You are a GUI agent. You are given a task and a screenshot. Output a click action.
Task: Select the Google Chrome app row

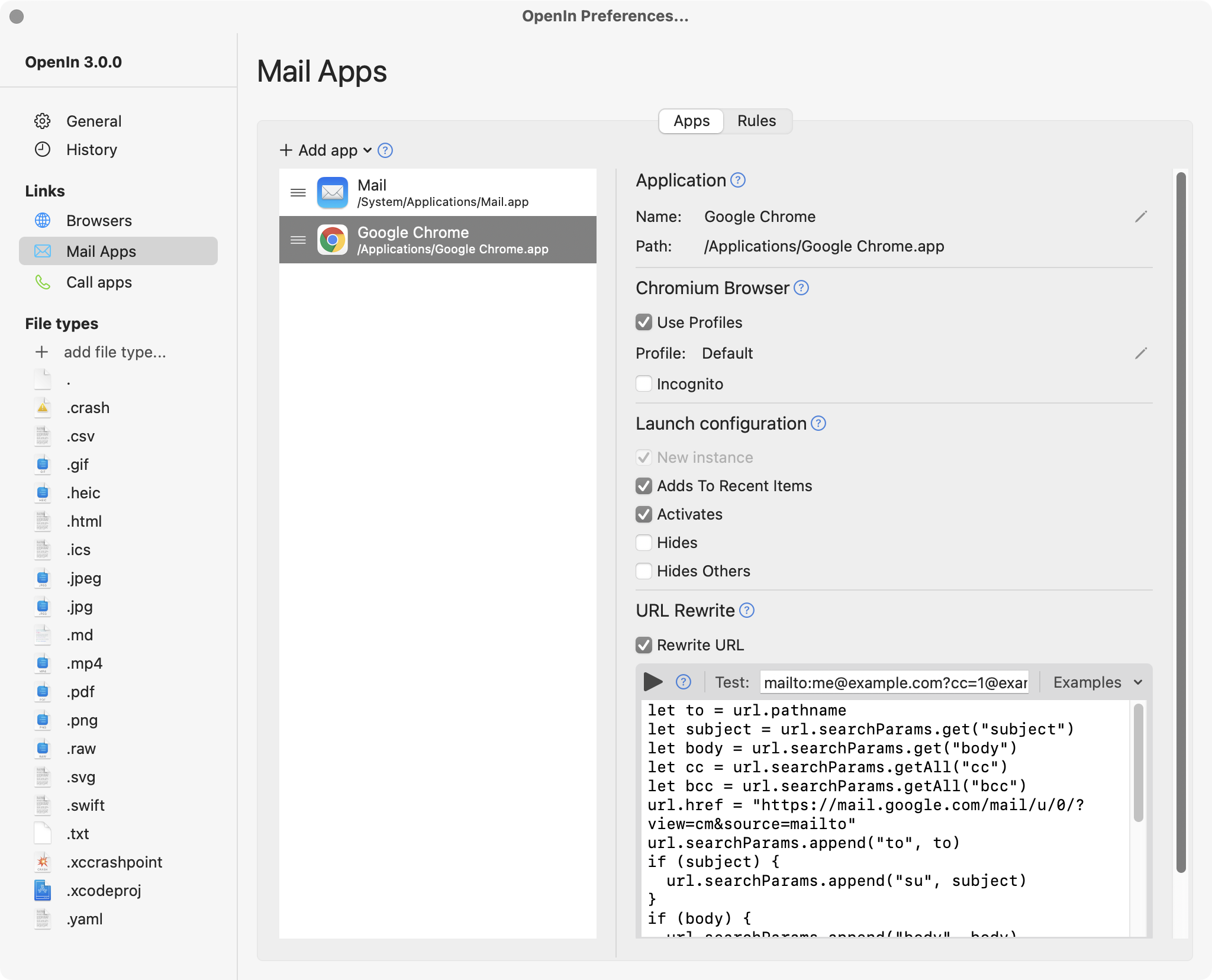coord(438,240)
